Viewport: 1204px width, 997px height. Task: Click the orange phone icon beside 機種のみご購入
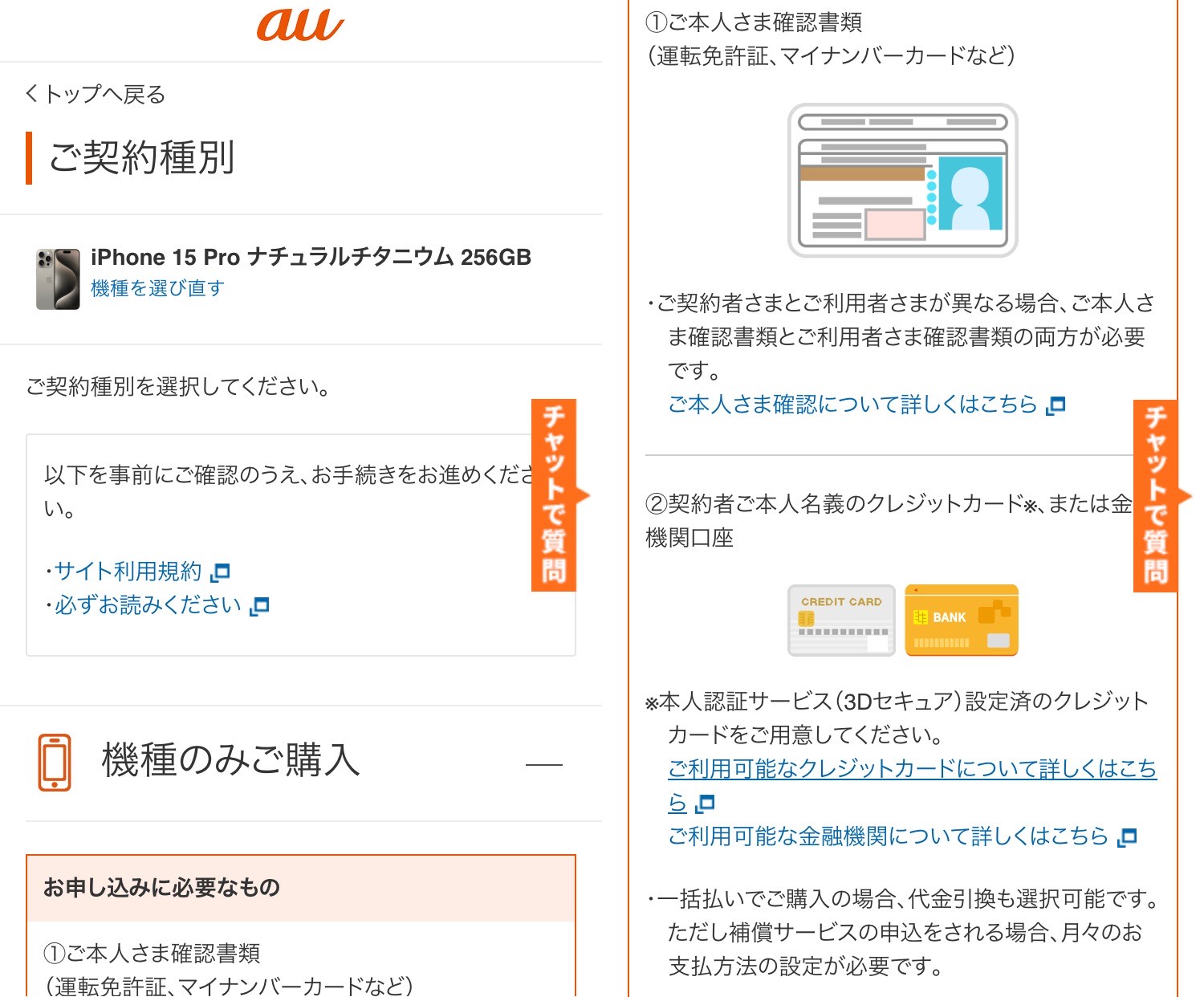55,762
